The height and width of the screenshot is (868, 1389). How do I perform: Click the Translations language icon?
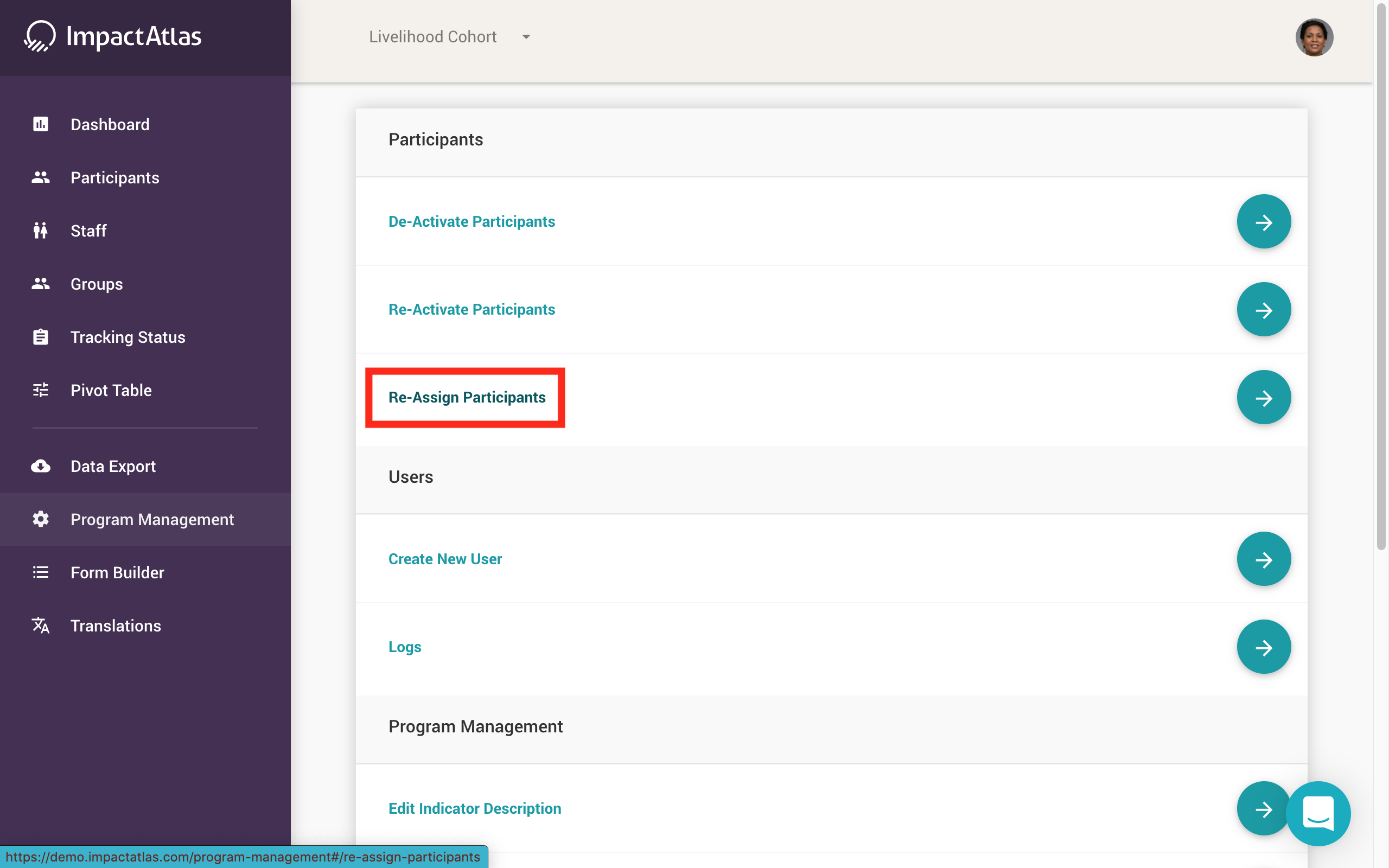[x=40, y=626]
